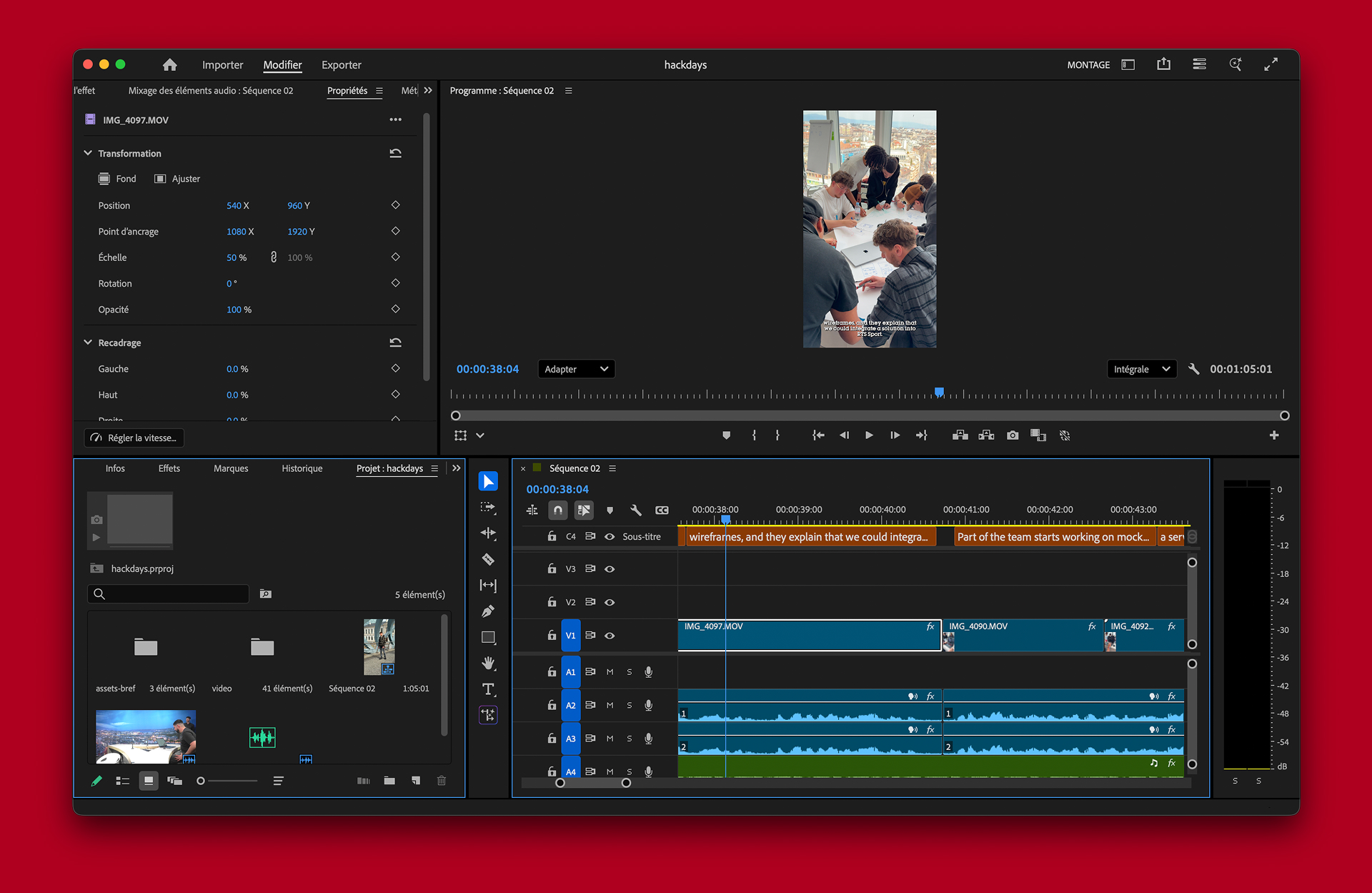Open the Effets panel tab
Image resolution: width=1372 pixels, height=893 pixels.
(x=169, y=468)
